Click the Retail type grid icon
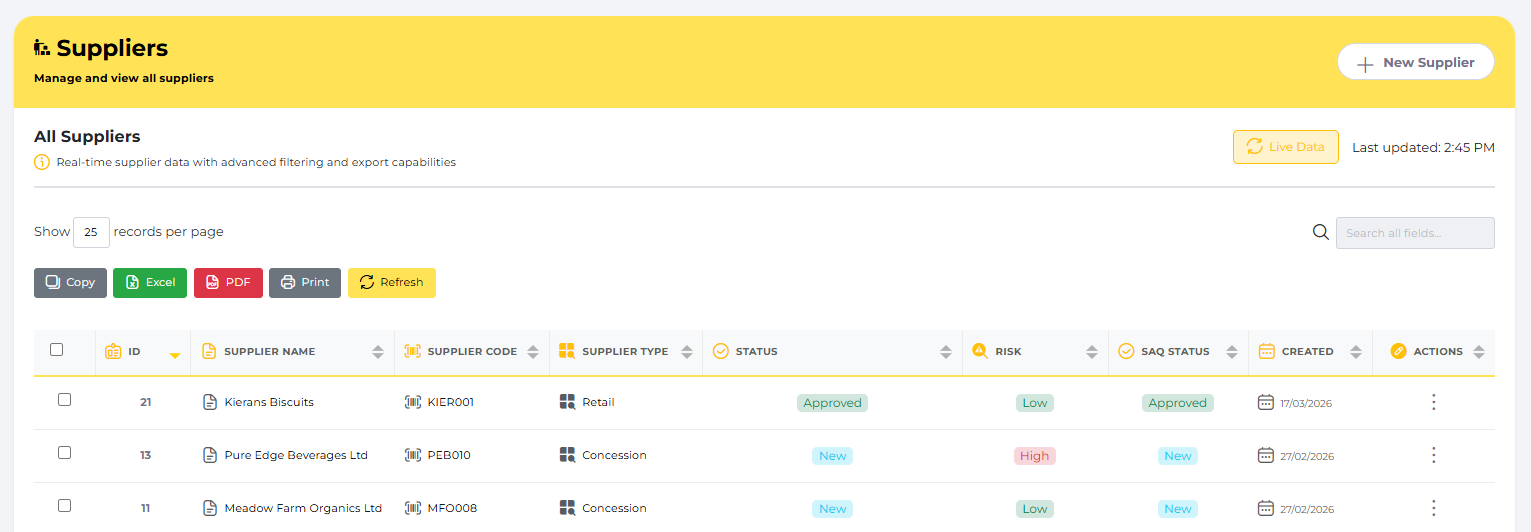 click(x=568, y=402)
